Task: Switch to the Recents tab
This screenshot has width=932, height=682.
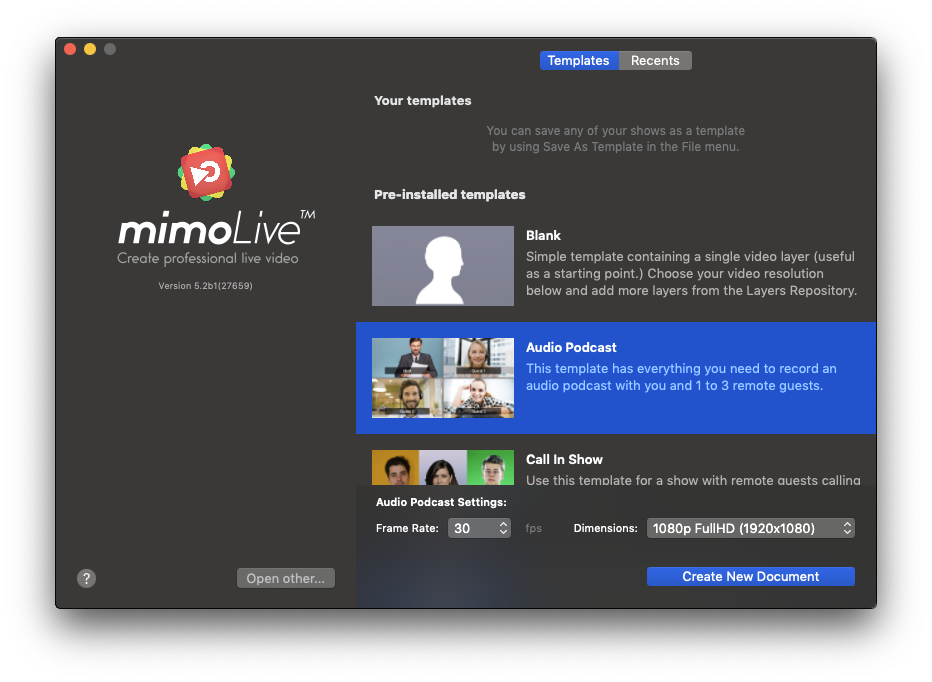Action: pyautogui.click(x=655, y=61)
